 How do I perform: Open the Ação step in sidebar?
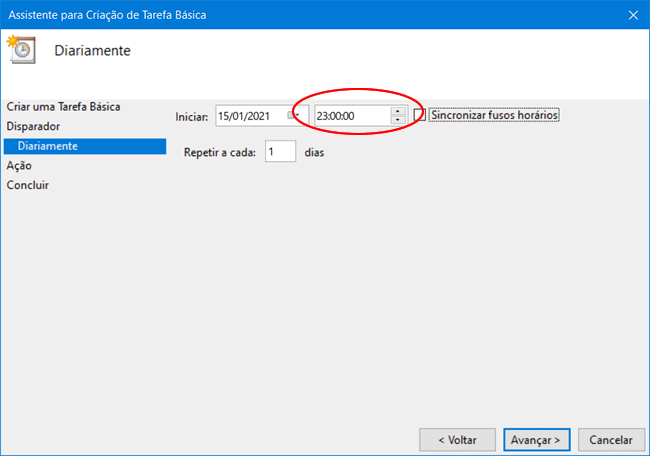tap(20, 166)
